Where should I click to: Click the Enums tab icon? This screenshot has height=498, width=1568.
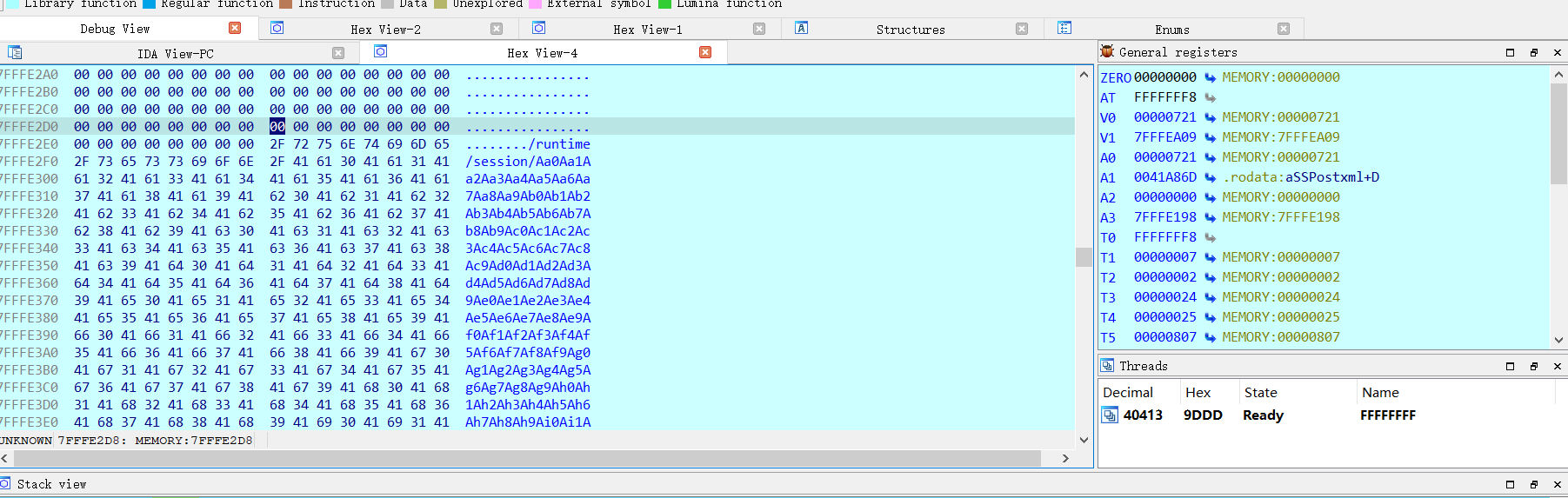[x=1064, y=29]
